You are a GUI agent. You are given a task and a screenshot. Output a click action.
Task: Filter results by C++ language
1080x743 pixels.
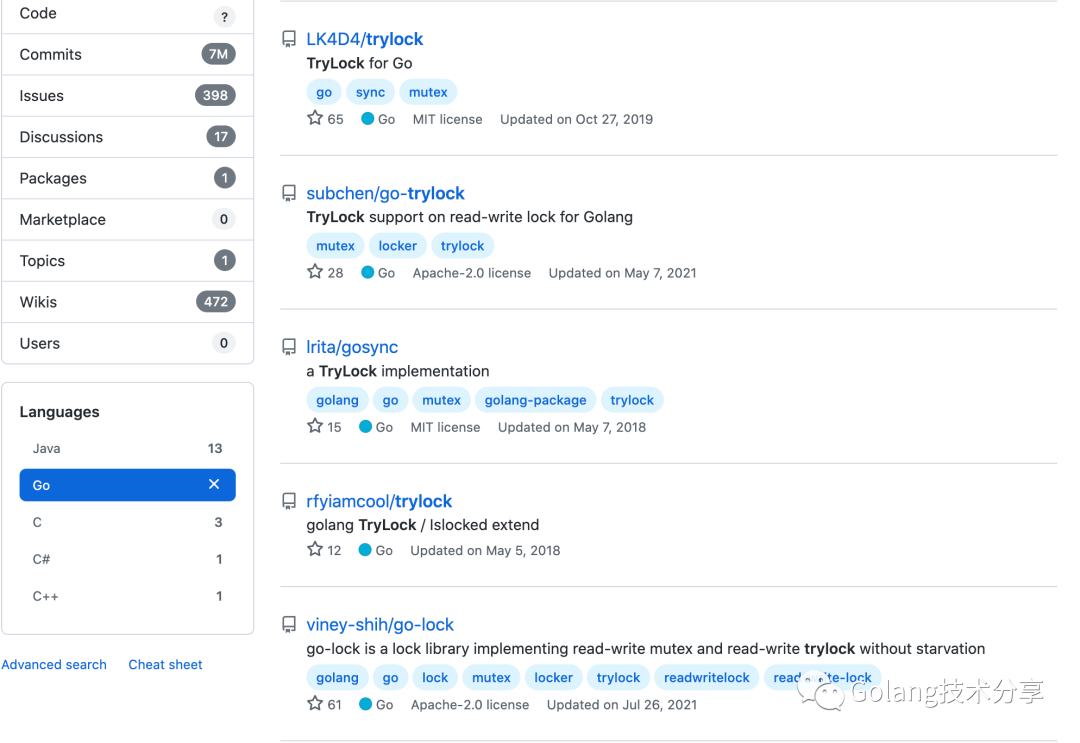[x=127, y=596]
